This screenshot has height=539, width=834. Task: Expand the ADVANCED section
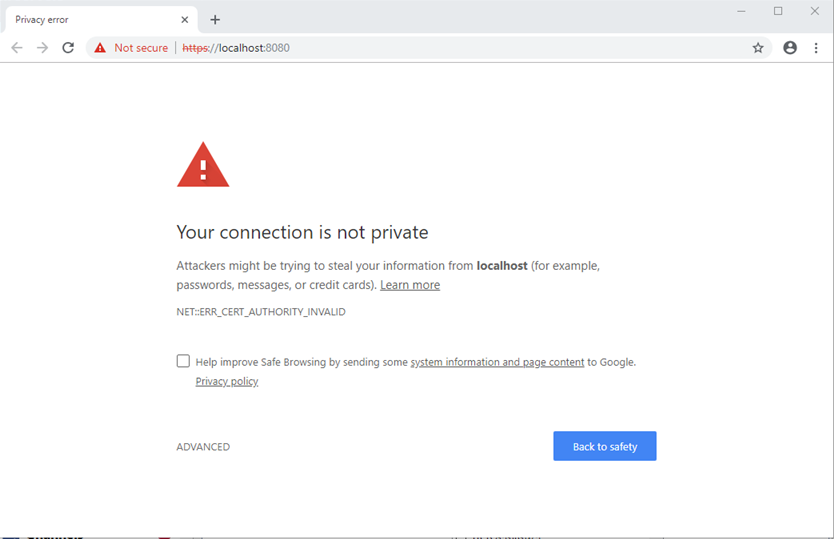pyautogui.click(x=203, y=447)
